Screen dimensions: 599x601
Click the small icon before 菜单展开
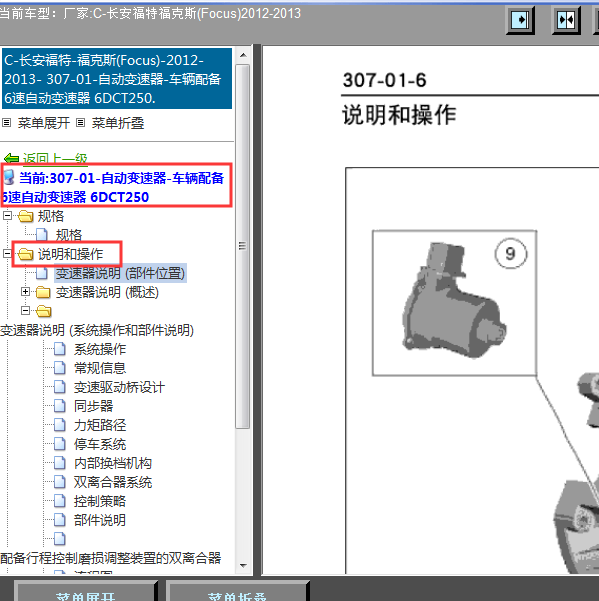pos(7,123)
